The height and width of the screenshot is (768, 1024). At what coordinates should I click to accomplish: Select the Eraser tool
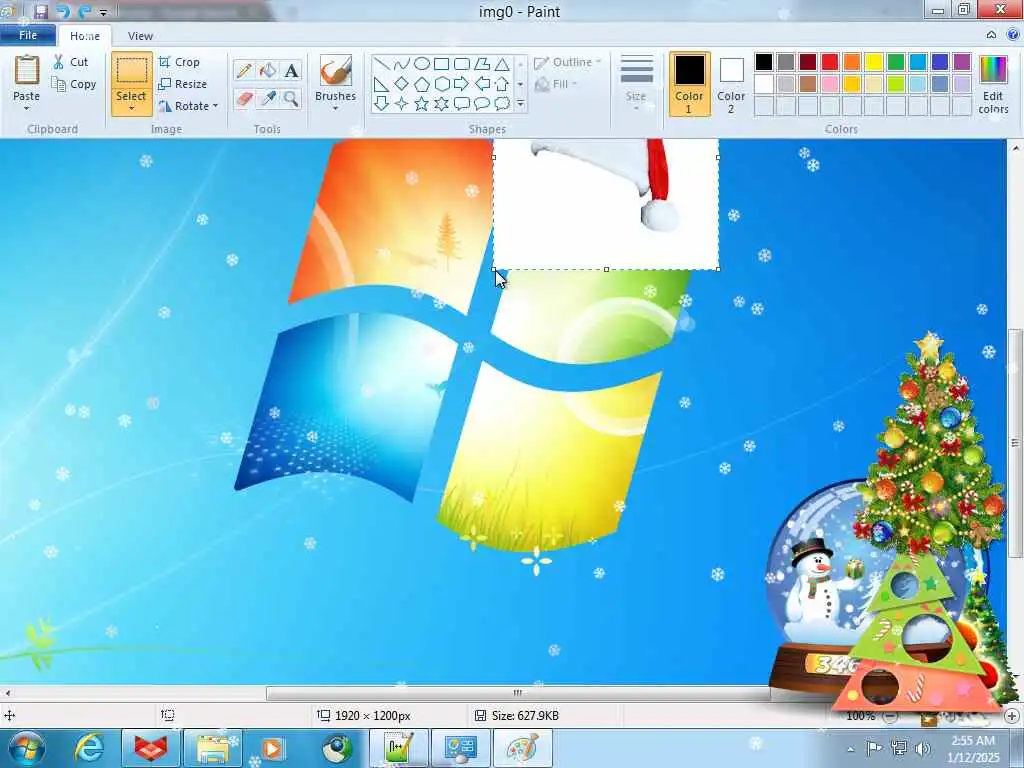244,99
